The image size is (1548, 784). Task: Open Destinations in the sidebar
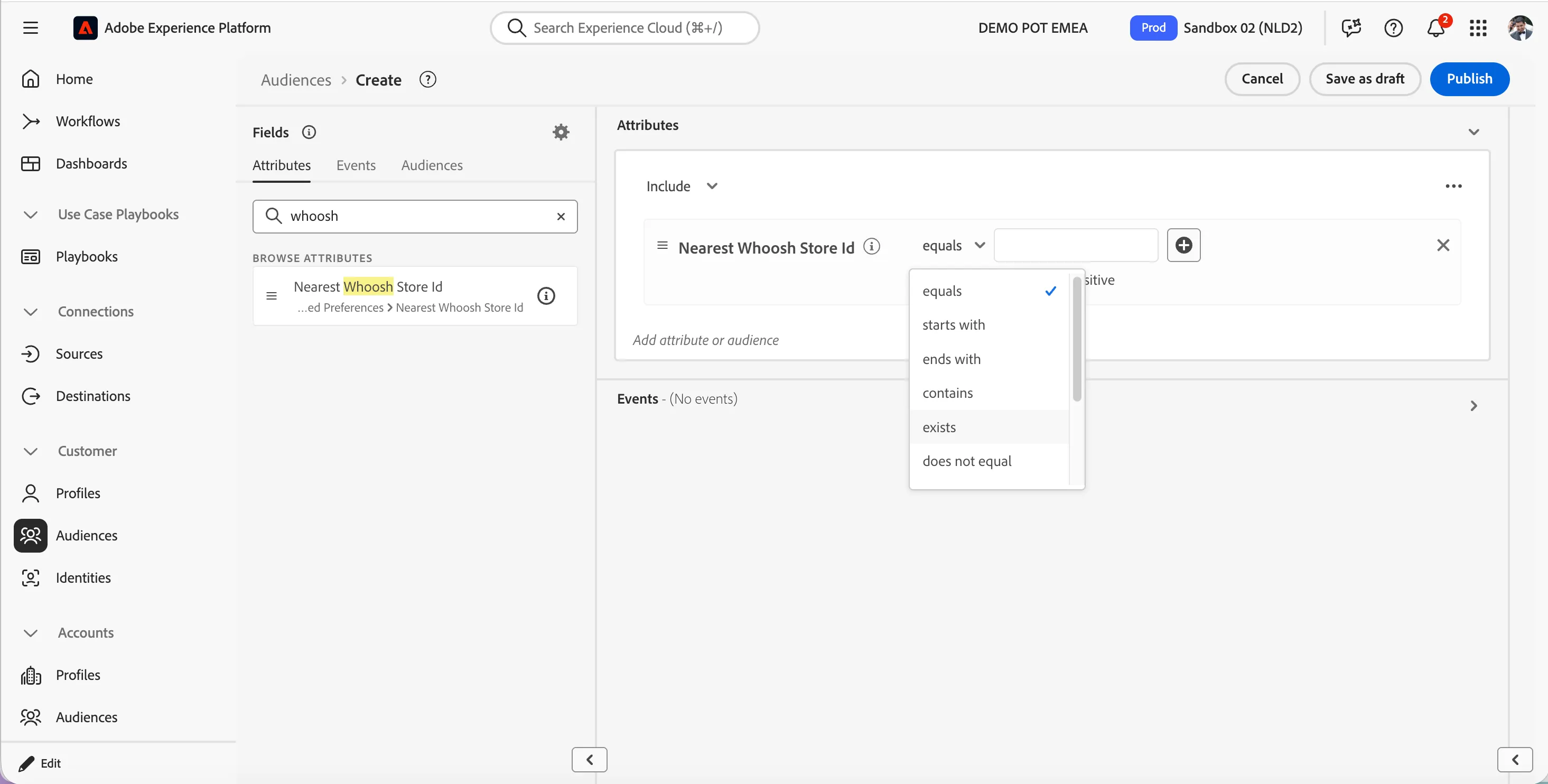click(x=92, y=396)
